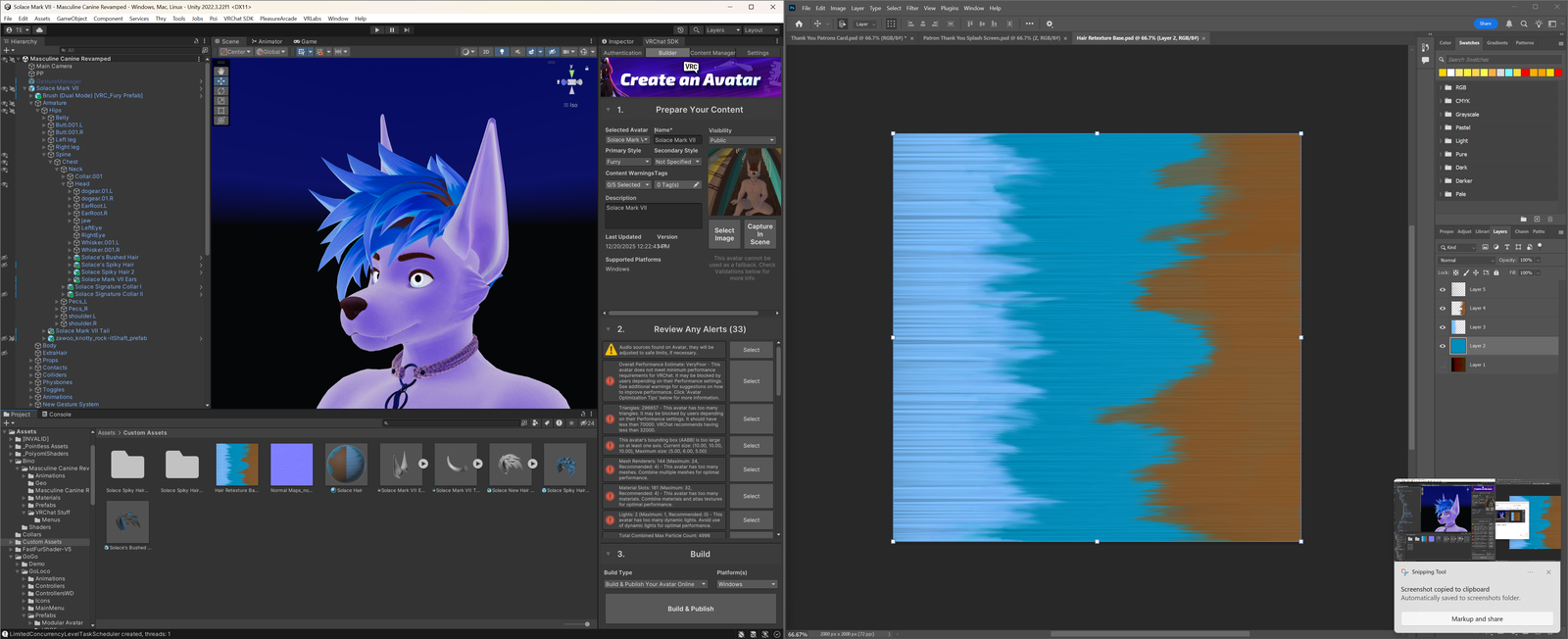Switch to the Gradients tab
The width and height of the screenshot is (1568, 639).
[1496, 43]
